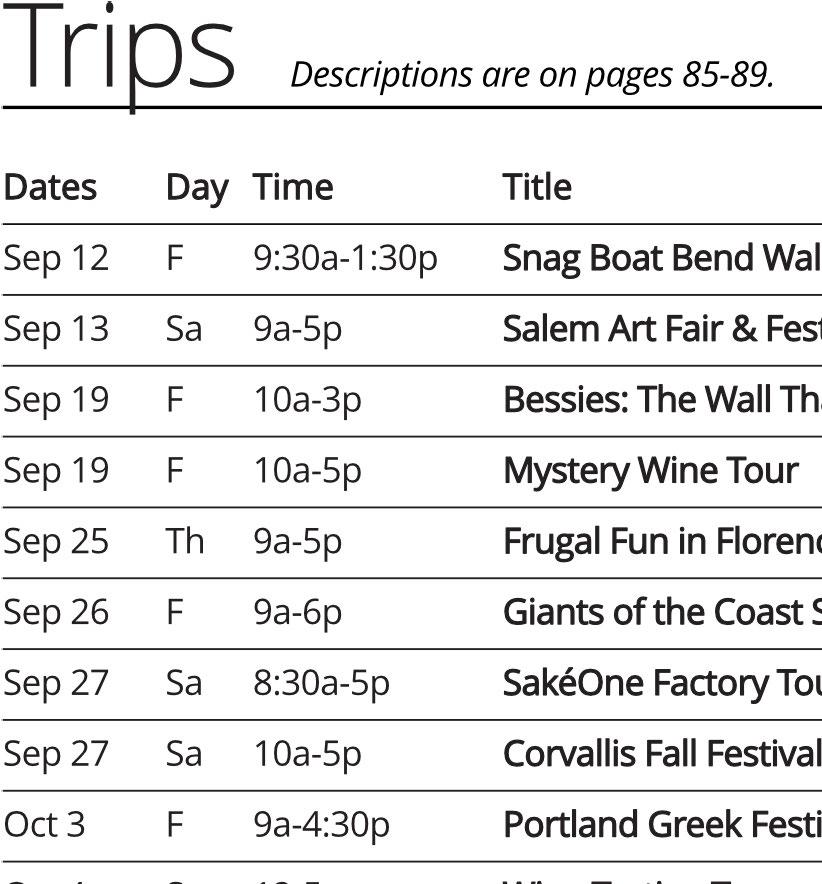
Task: Click the Sep 12 date cell
Action: (56, 259)
